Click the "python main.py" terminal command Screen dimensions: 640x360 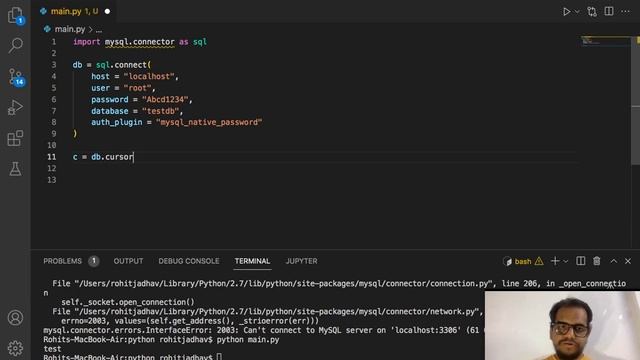pos(248,340)
